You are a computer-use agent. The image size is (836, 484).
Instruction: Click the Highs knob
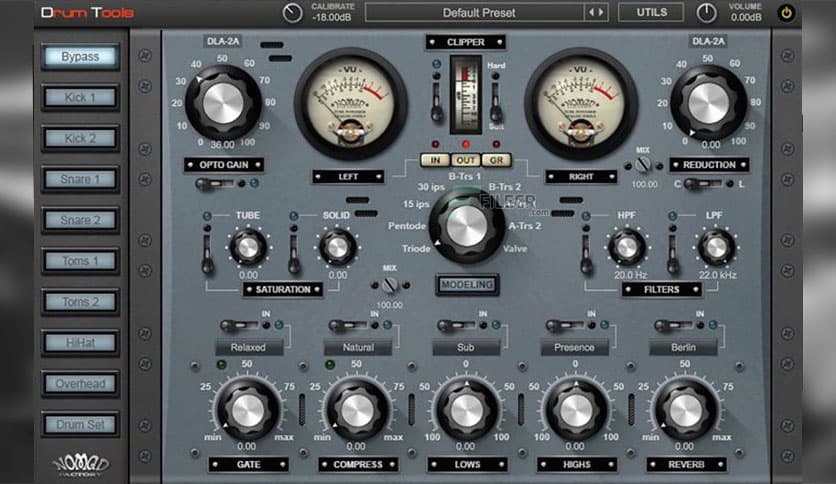point(576,410)
